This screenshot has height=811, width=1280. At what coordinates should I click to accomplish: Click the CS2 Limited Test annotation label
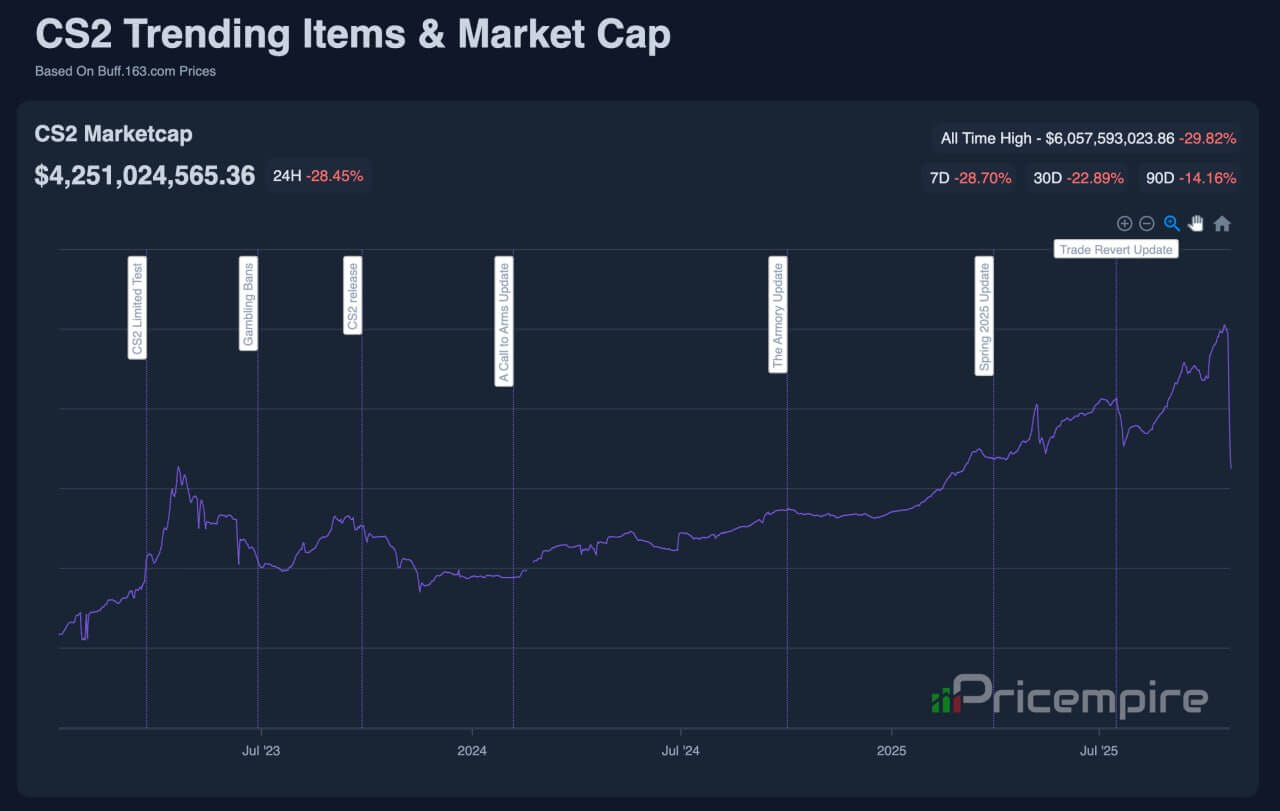(137, 308)
